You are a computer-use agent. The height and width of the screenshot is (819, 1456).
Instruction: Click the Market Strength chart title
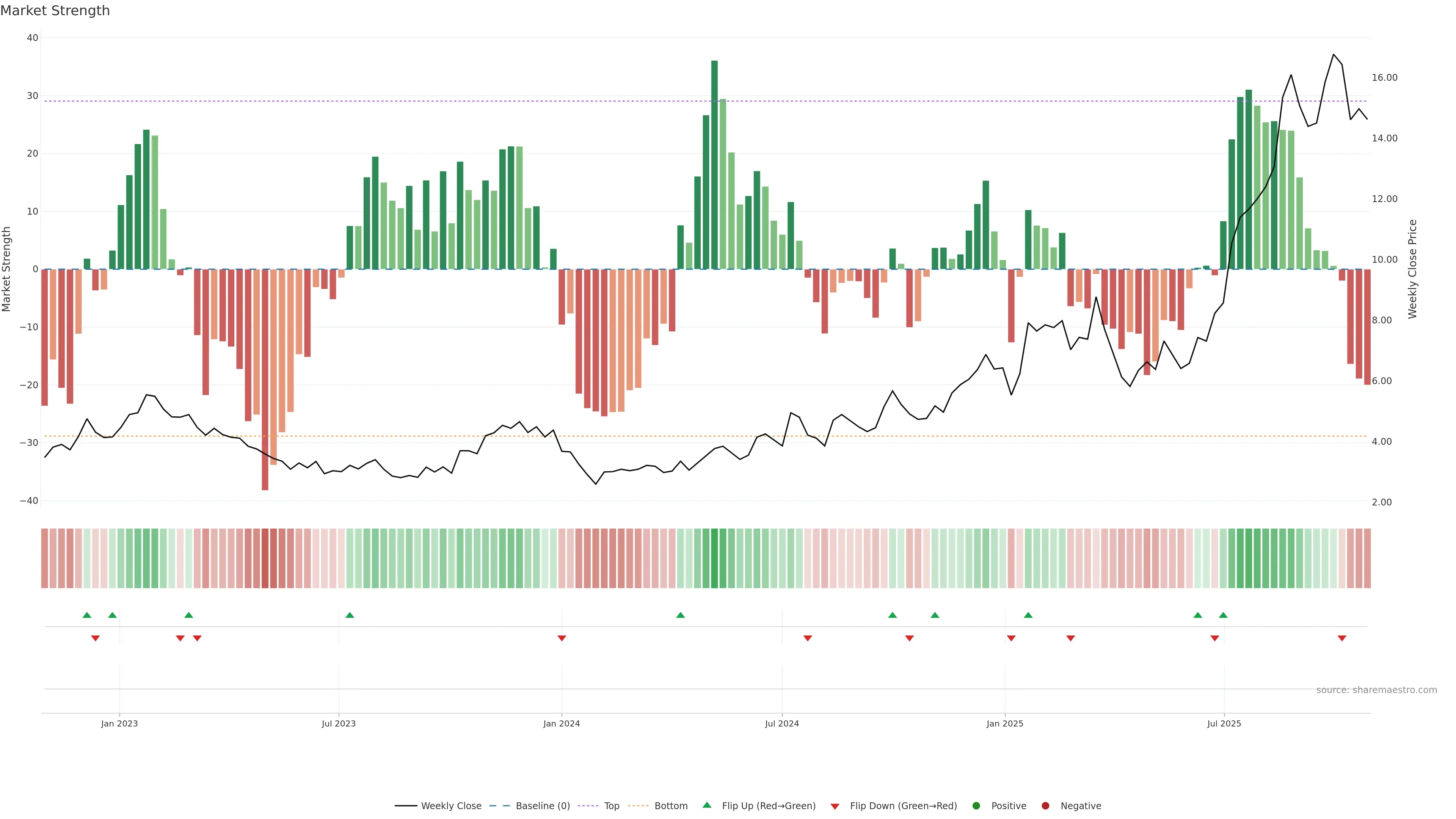[55, 11]
